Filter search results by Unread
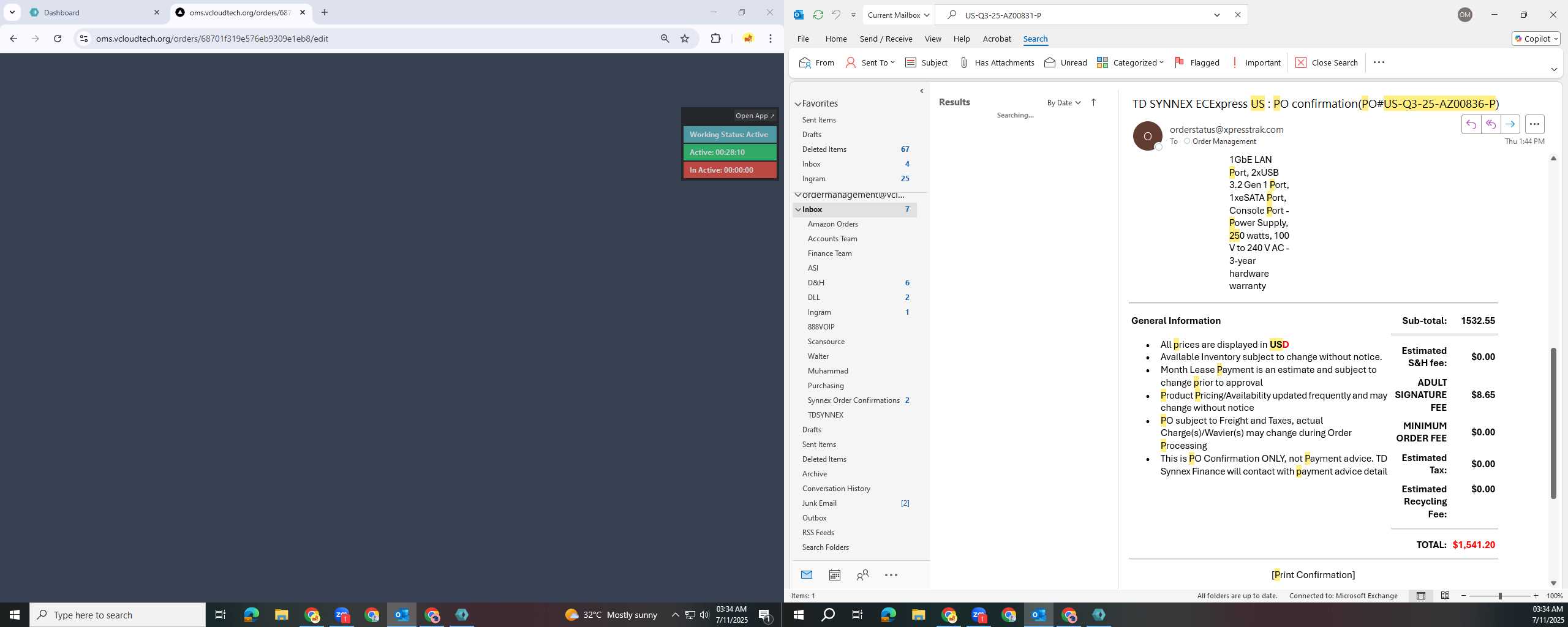 (x=1065, y=62)
